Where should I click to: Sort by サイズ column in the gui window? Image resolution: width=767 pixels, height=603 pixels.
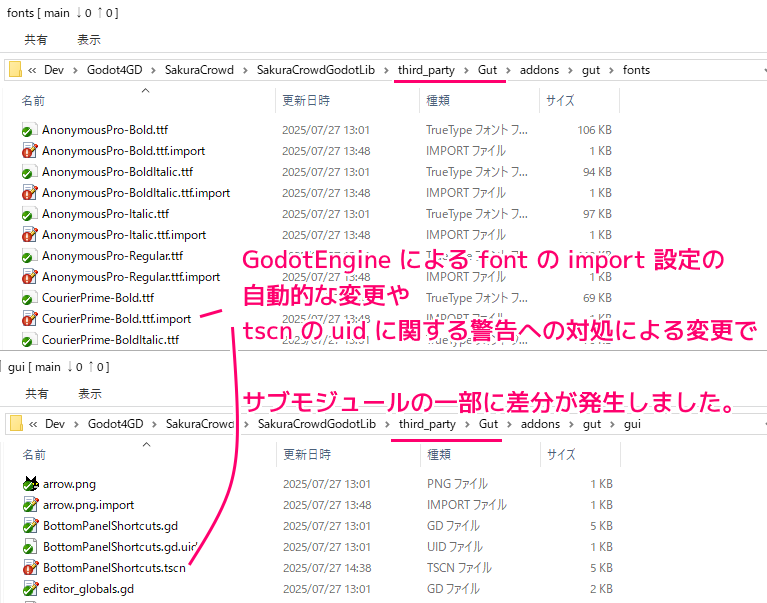pyautogui.click(x=560, y=455)
